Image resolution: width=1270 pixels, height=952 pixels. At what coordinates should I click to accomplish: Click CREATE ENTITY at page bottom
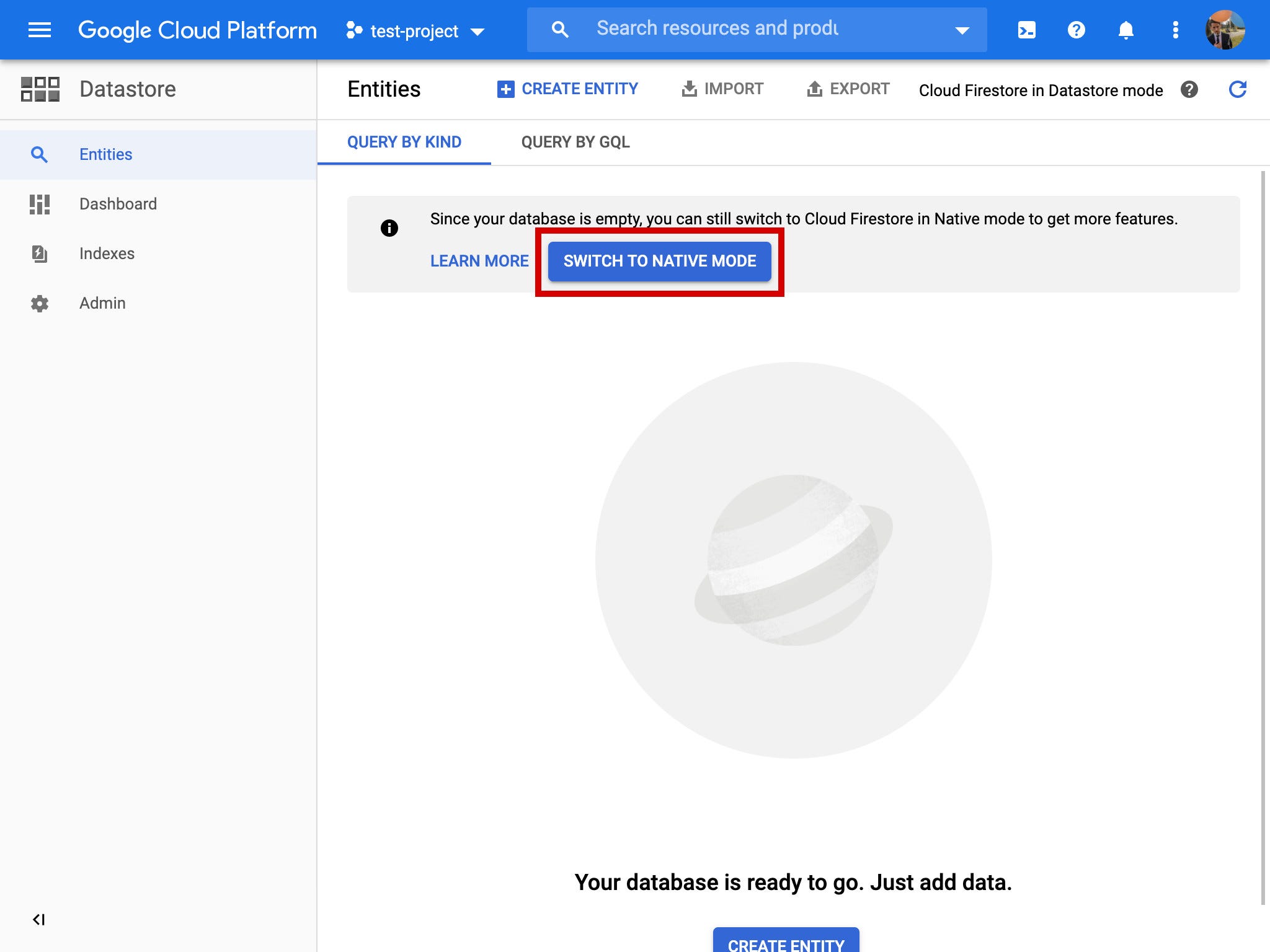786,943
